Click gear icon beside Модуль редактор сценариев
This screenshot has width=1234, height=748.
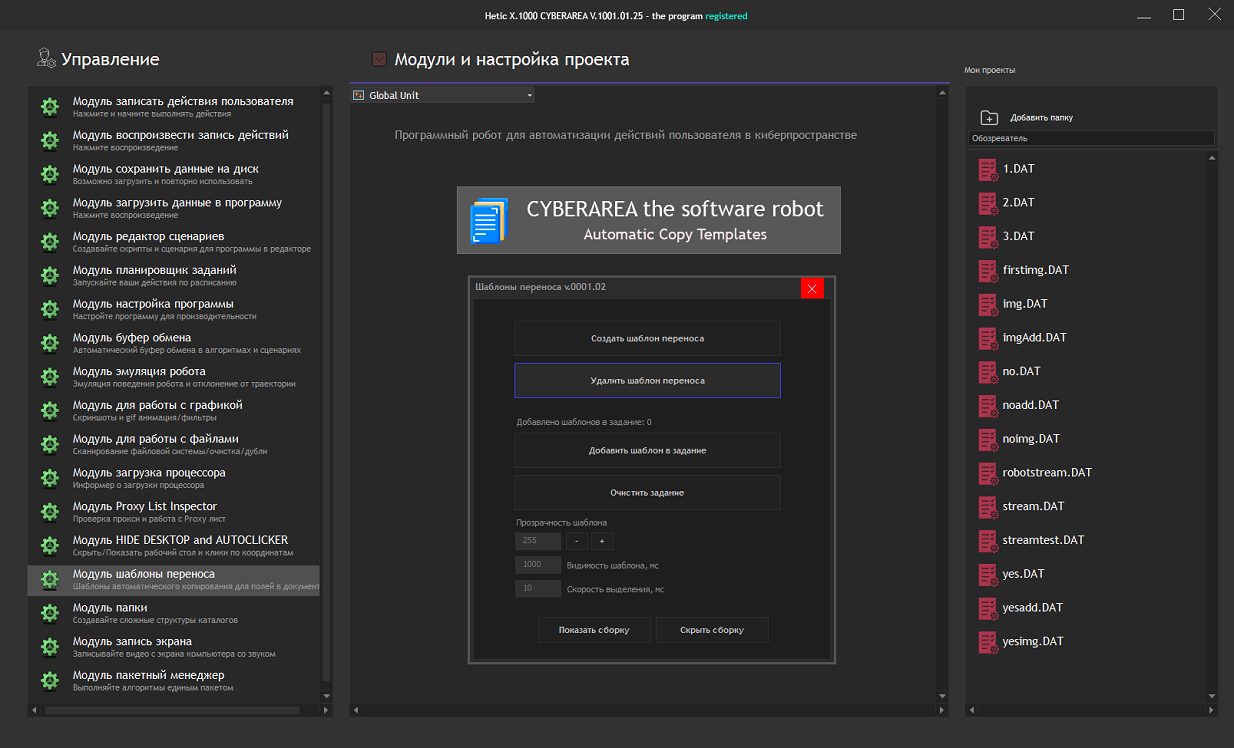coord(49,242)
